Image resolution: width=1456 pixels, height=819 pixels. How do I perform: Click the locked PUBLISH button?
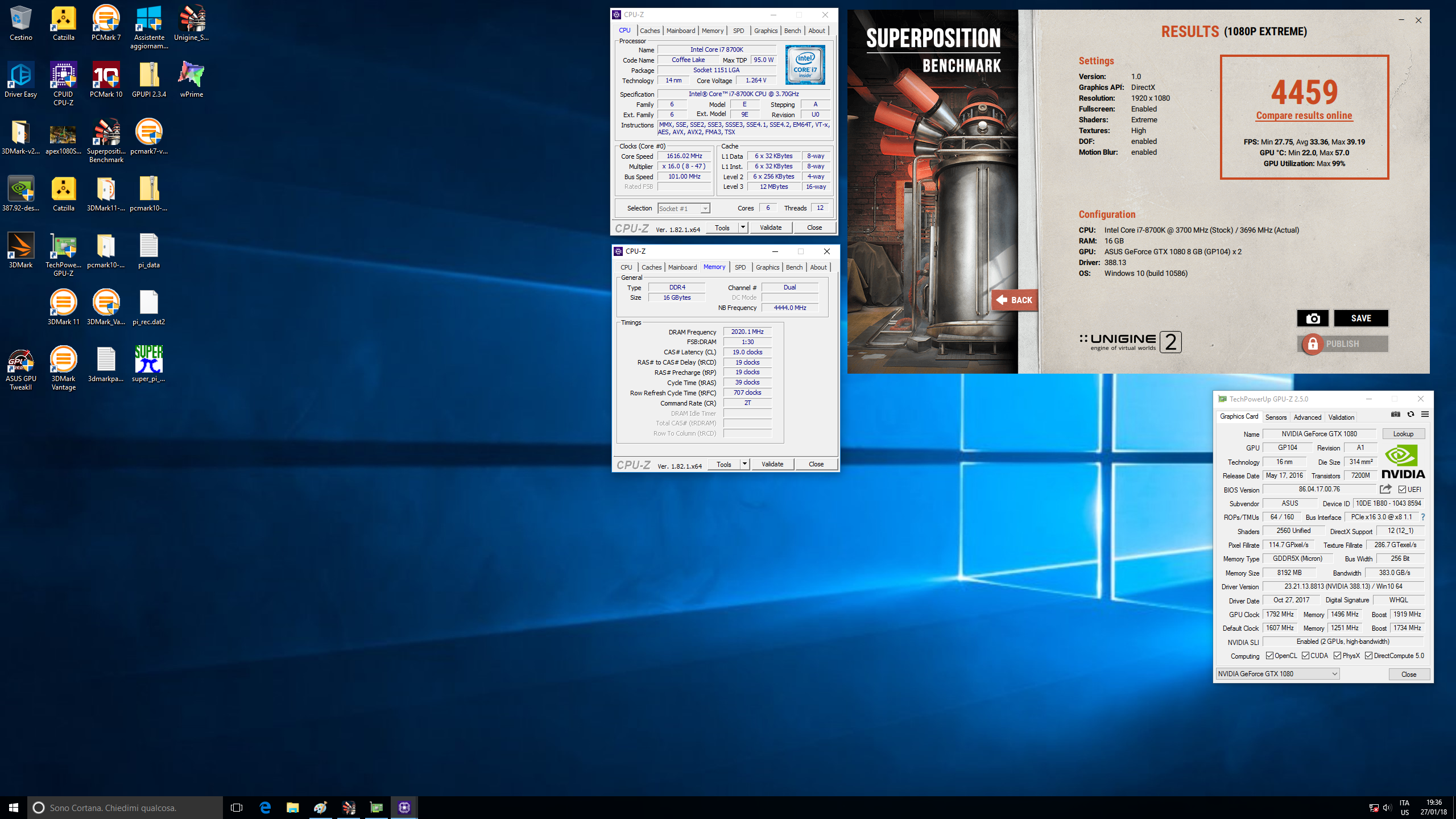pyautogui.click(x=1343, y=344)
